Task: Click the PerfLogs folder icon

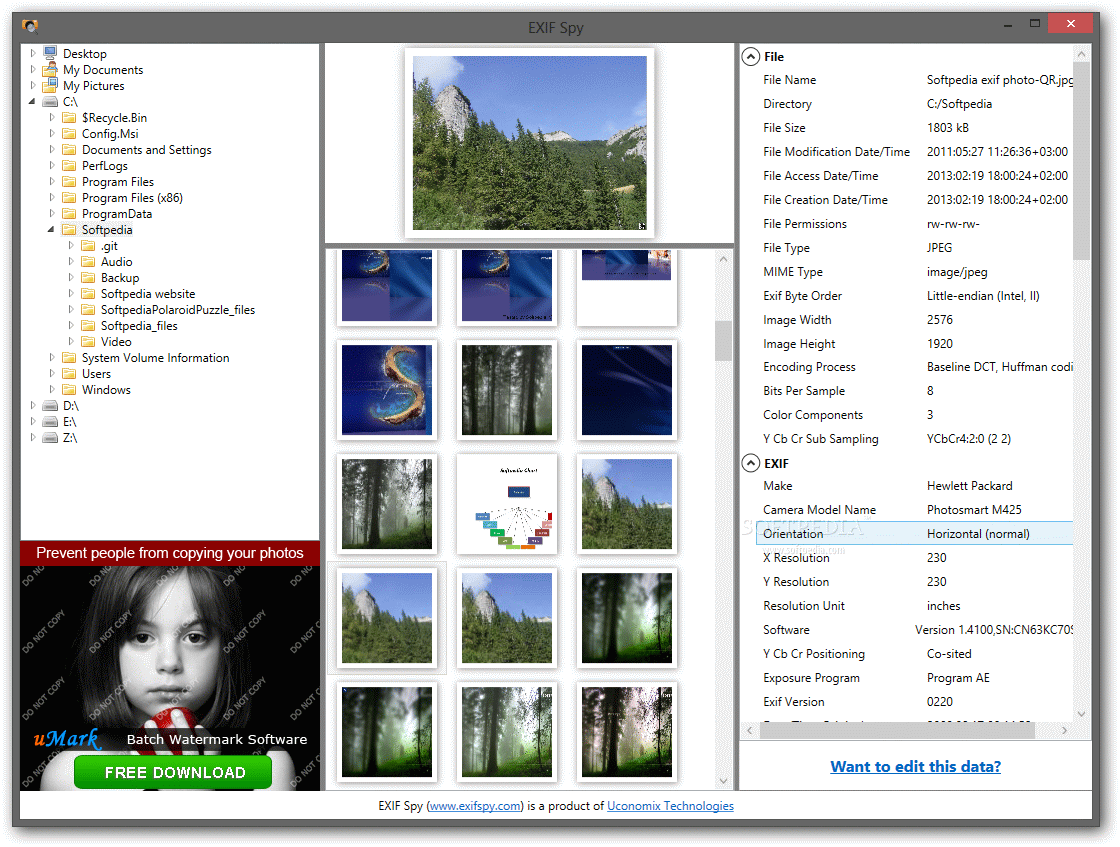Action: pos(69,165)
